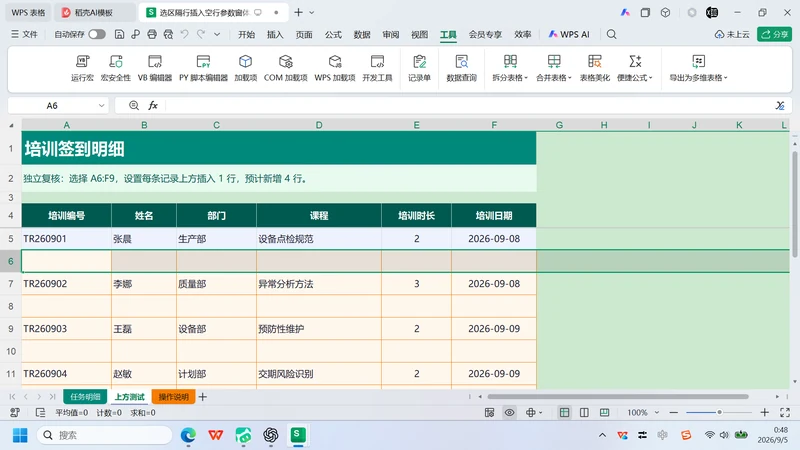This screenshot has width=800, height=450.
Task: Select cell containing TR260902
Action: pyautogui.click(x=66, y=284)
